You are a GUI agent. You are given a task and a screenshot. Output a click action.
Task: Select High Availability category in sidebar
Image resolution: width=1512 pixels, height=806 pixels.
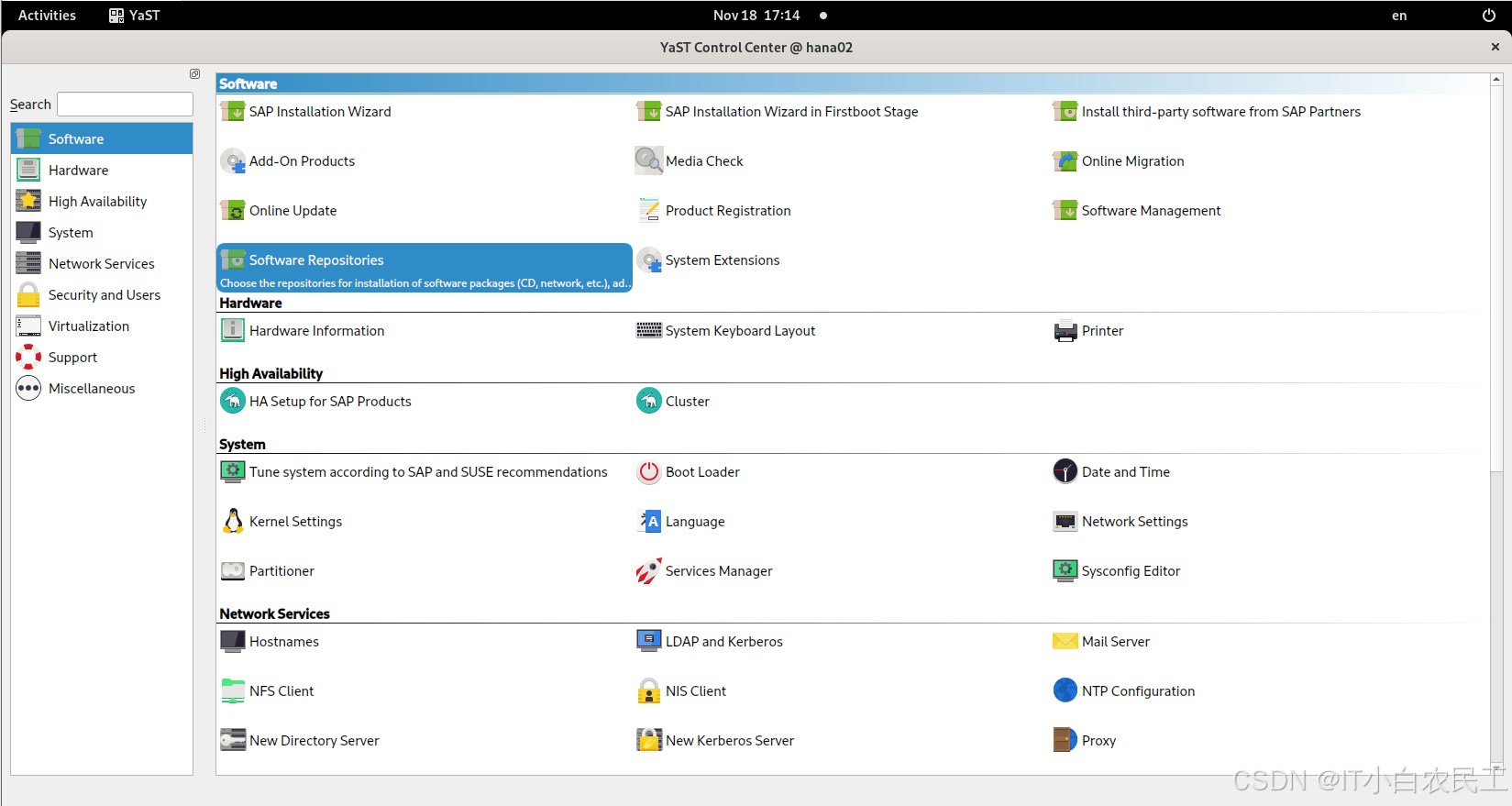coord(102,202)
